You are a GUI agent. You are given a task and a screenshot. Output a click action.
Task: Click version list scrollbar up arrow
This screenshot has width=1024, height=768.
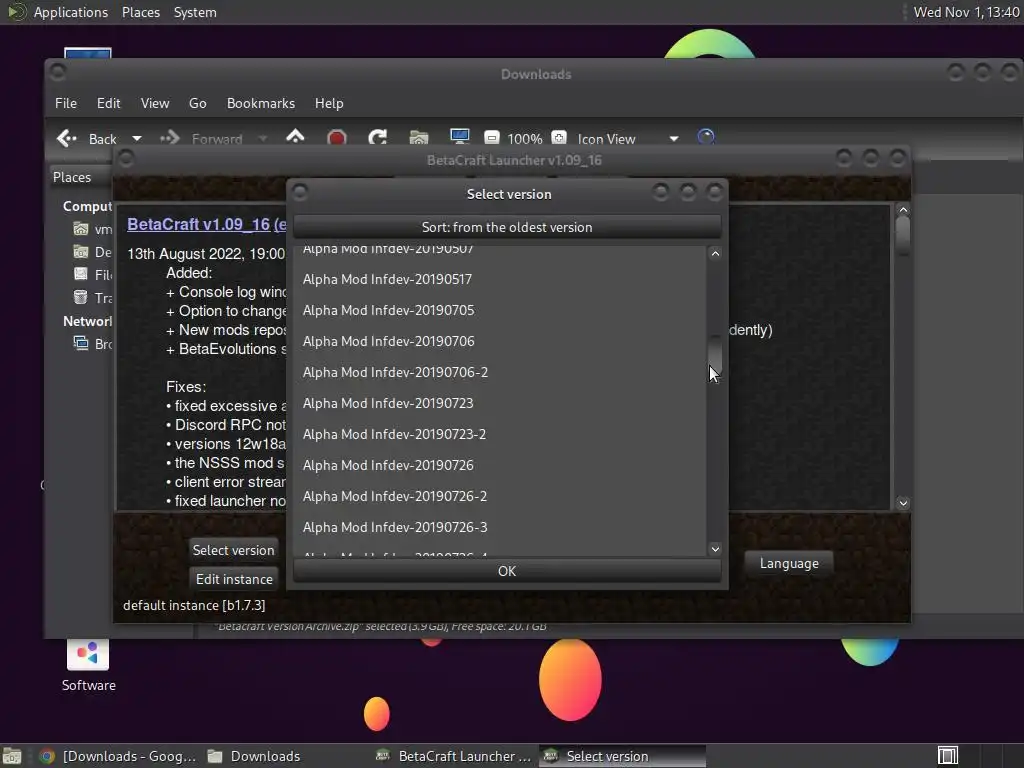[715, 253]
